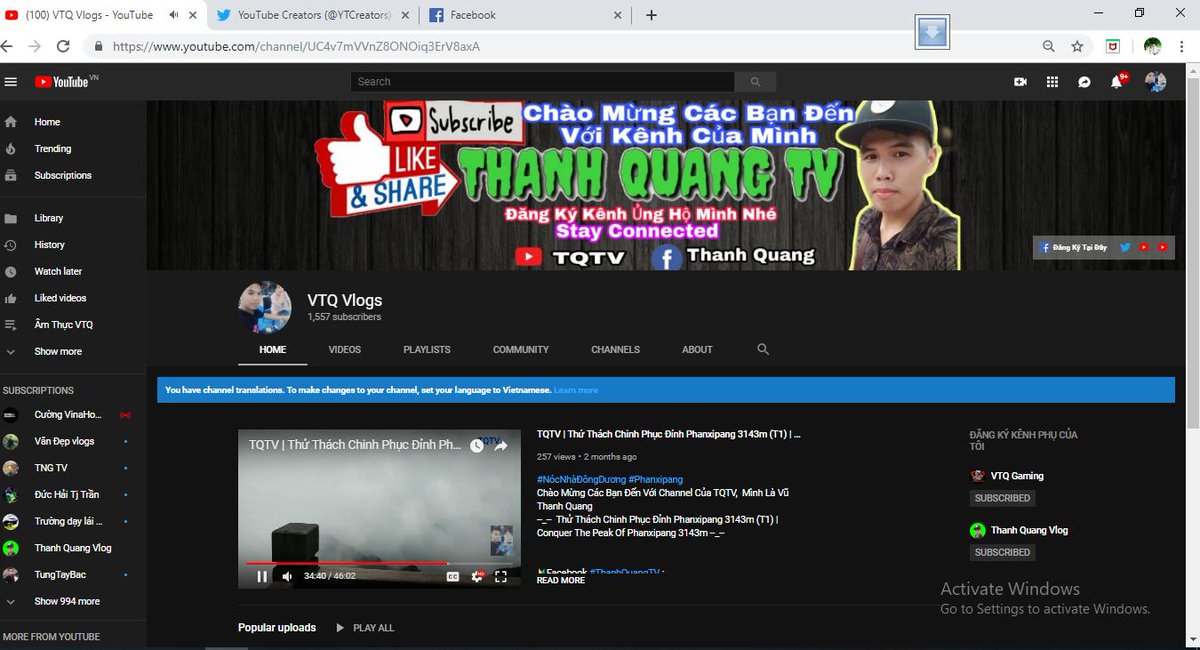
Task: Switch to the ABOUT tab
Action: [x=697, y=349]
